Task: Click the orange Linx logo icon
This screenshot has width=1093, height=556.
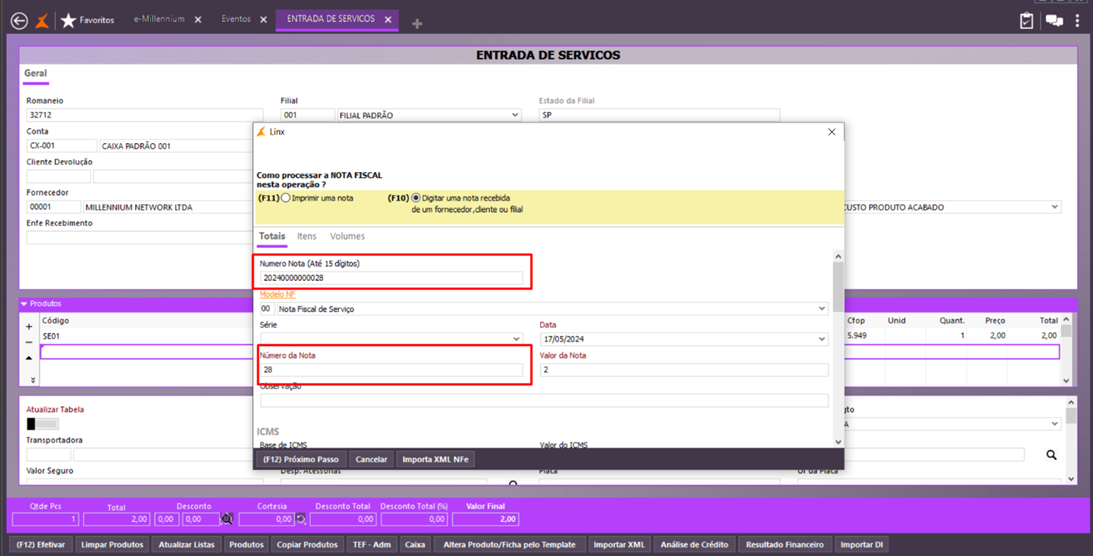Action: tap(43, 21)
